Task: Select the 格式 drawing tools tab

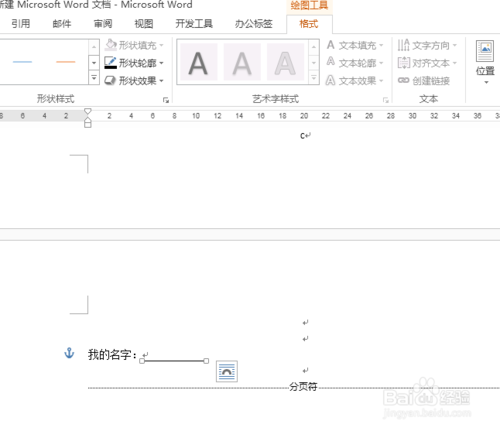Action: 309,24
